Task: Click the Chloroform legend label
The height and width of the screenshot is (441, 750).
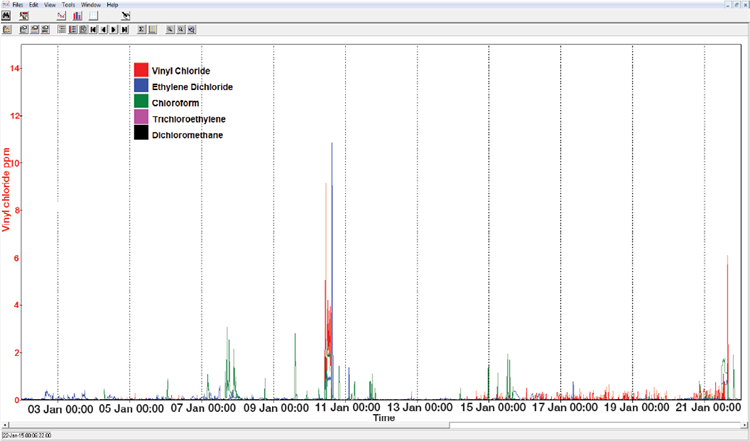Action: (175, 103)
